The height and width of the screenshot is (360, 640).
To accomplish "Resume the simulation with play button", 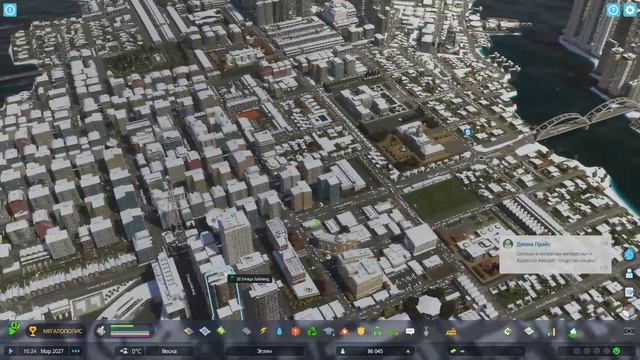I will point(11,351).
